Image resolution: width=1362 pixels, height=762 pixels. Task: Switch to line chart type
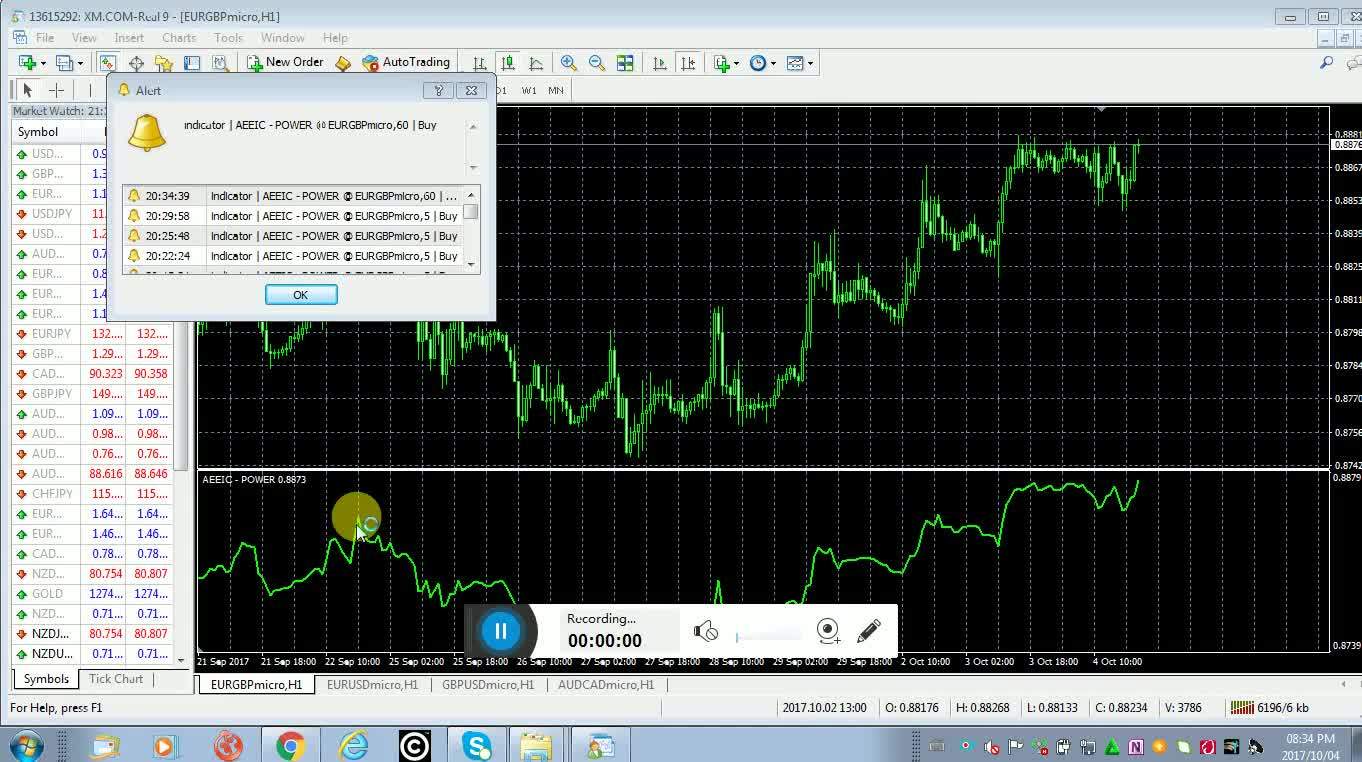536,63
